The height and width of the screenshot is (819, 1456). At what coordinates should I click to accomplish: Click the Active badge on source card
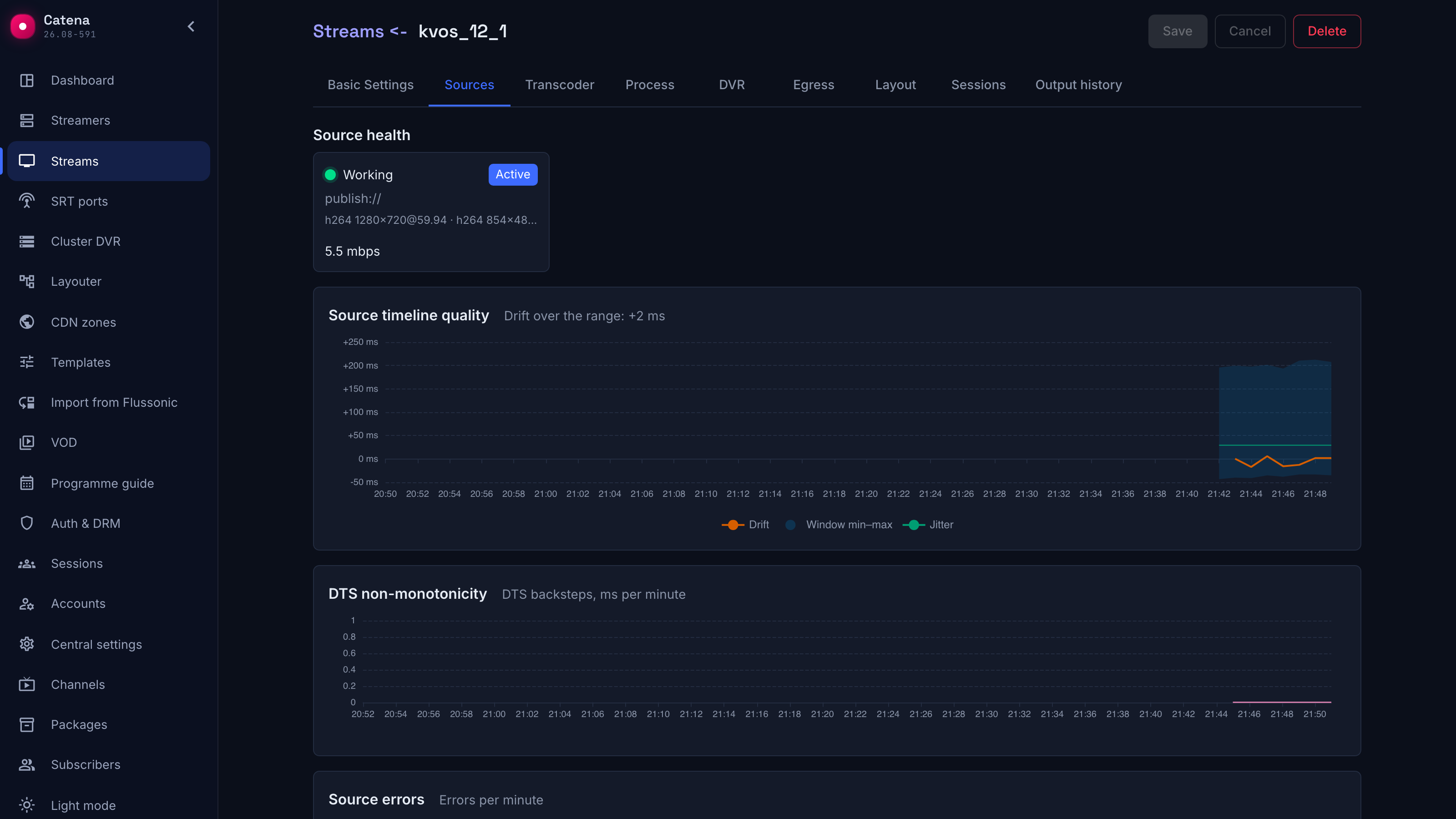tap(513, 175)
